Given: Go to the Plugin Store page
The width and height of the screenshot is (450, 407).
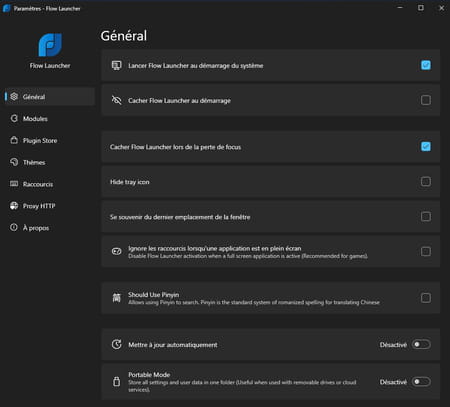Looking at the screenshot, I should (x=49, y=140).
